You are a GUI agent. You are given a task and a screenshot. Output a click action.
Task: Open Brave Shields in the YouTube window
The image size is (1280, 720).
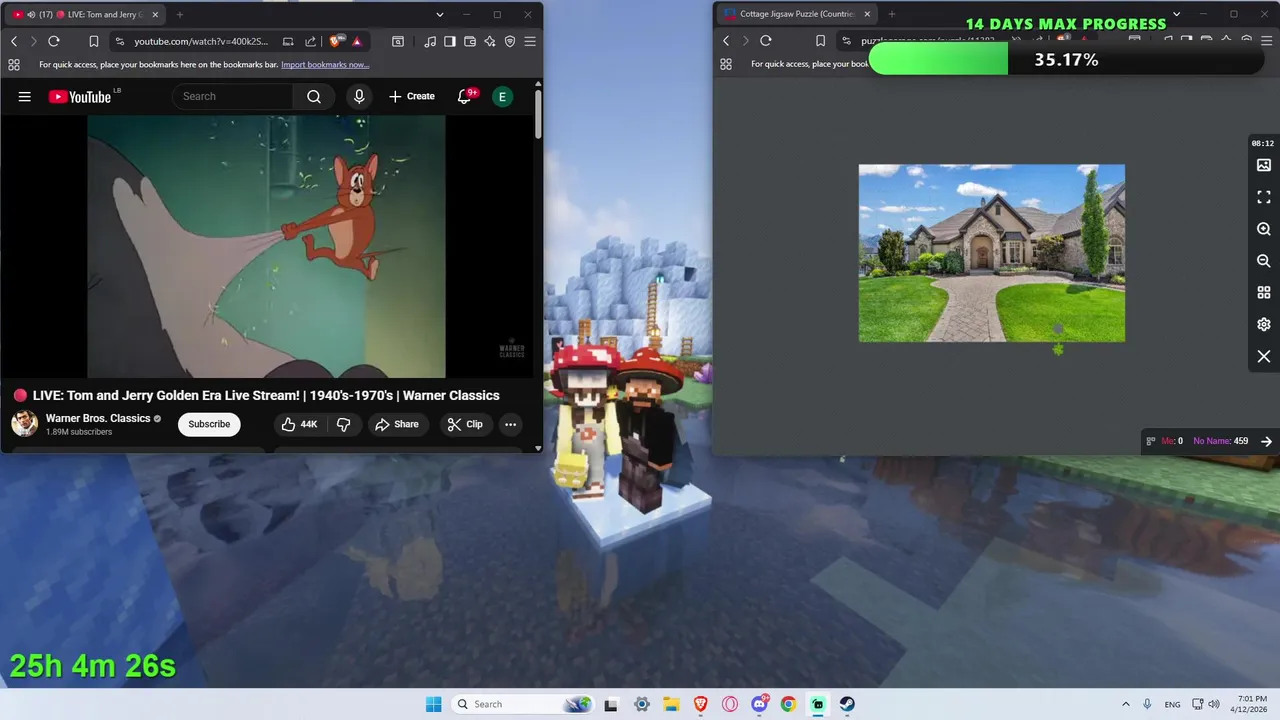(336, 41)
